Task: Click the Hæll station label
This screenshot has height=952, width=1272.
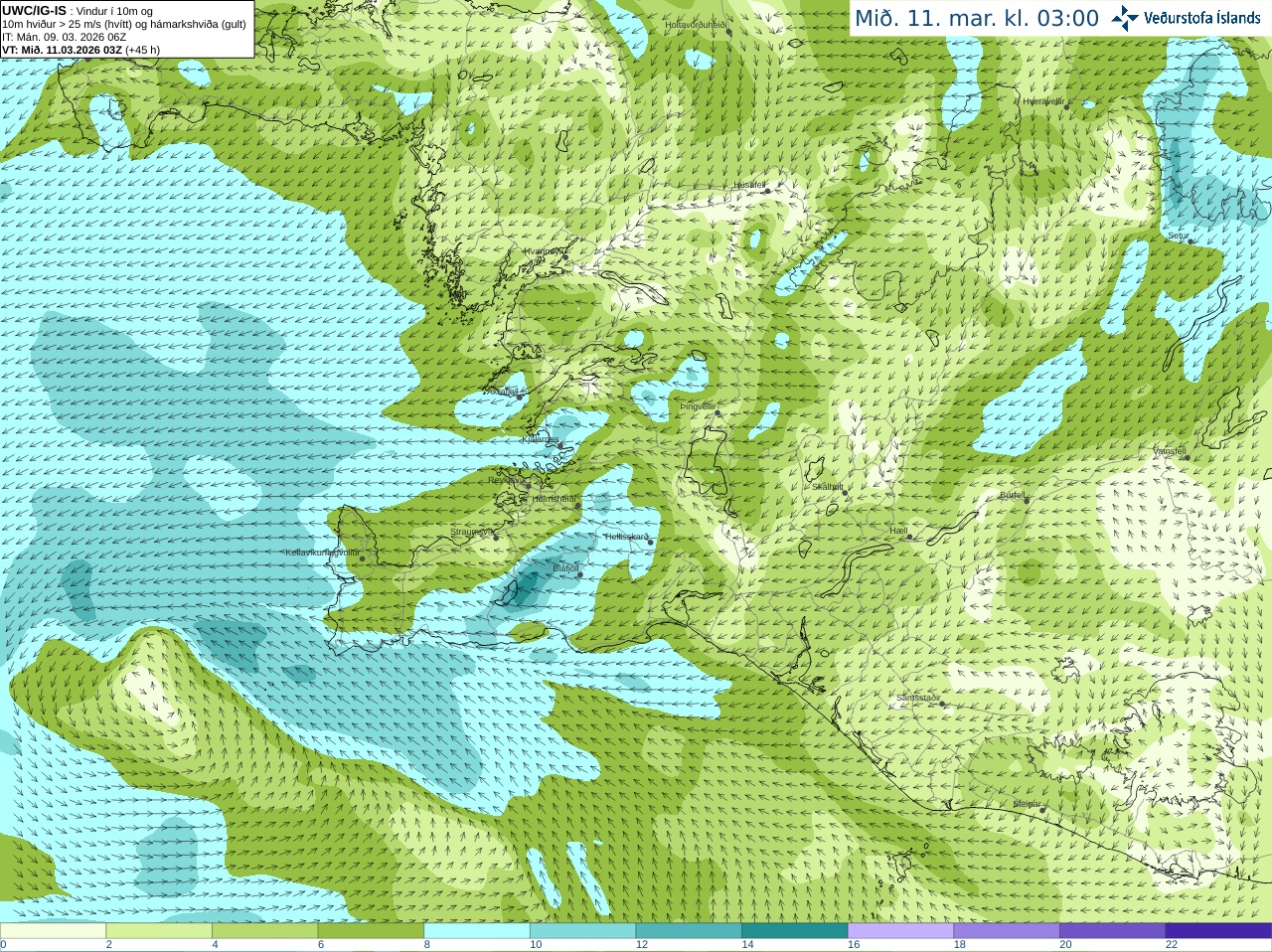Action: [x=898, y=531]
